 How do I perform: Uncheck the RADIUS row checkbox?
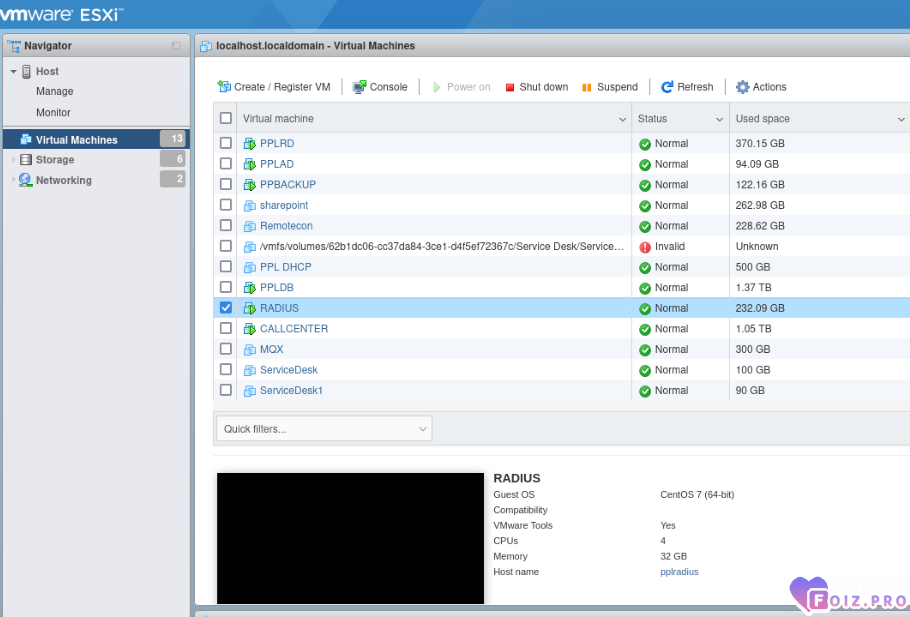click(226, 308)
